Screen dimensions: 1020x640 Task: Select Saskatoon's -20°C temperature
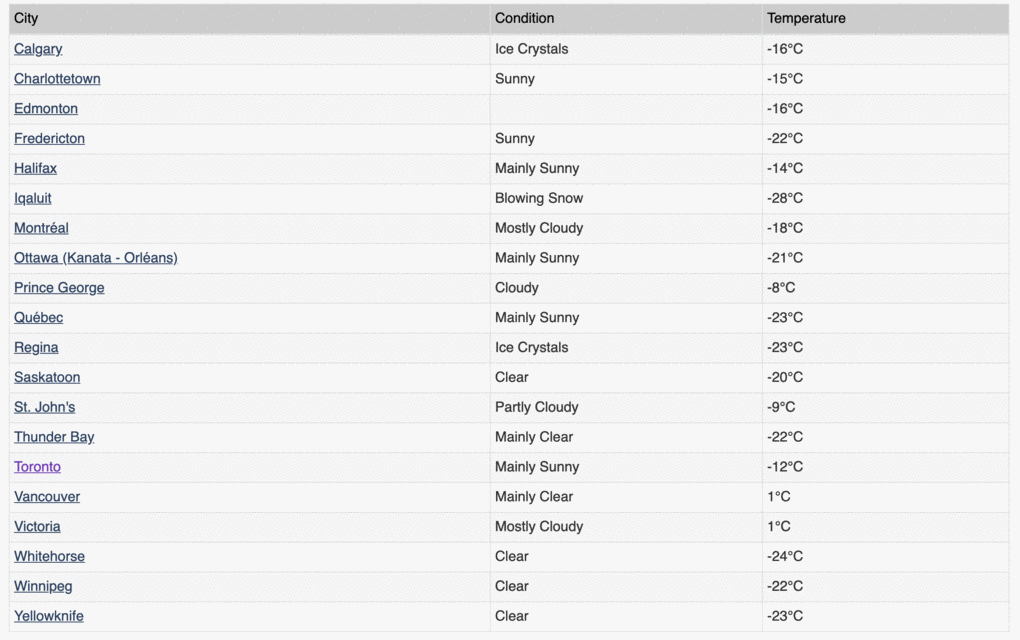[785, 377]
